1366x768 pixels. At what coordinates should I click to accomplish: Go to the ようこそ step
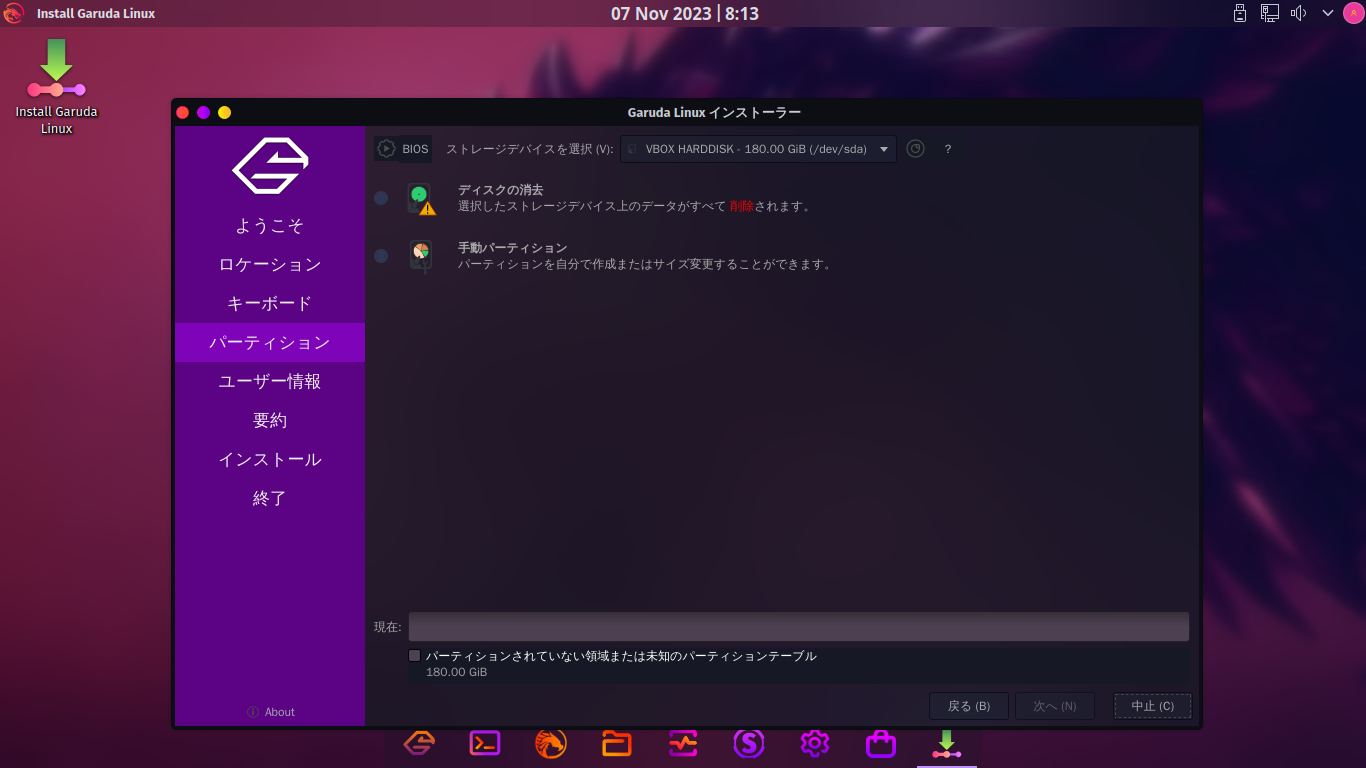[270, 226]
